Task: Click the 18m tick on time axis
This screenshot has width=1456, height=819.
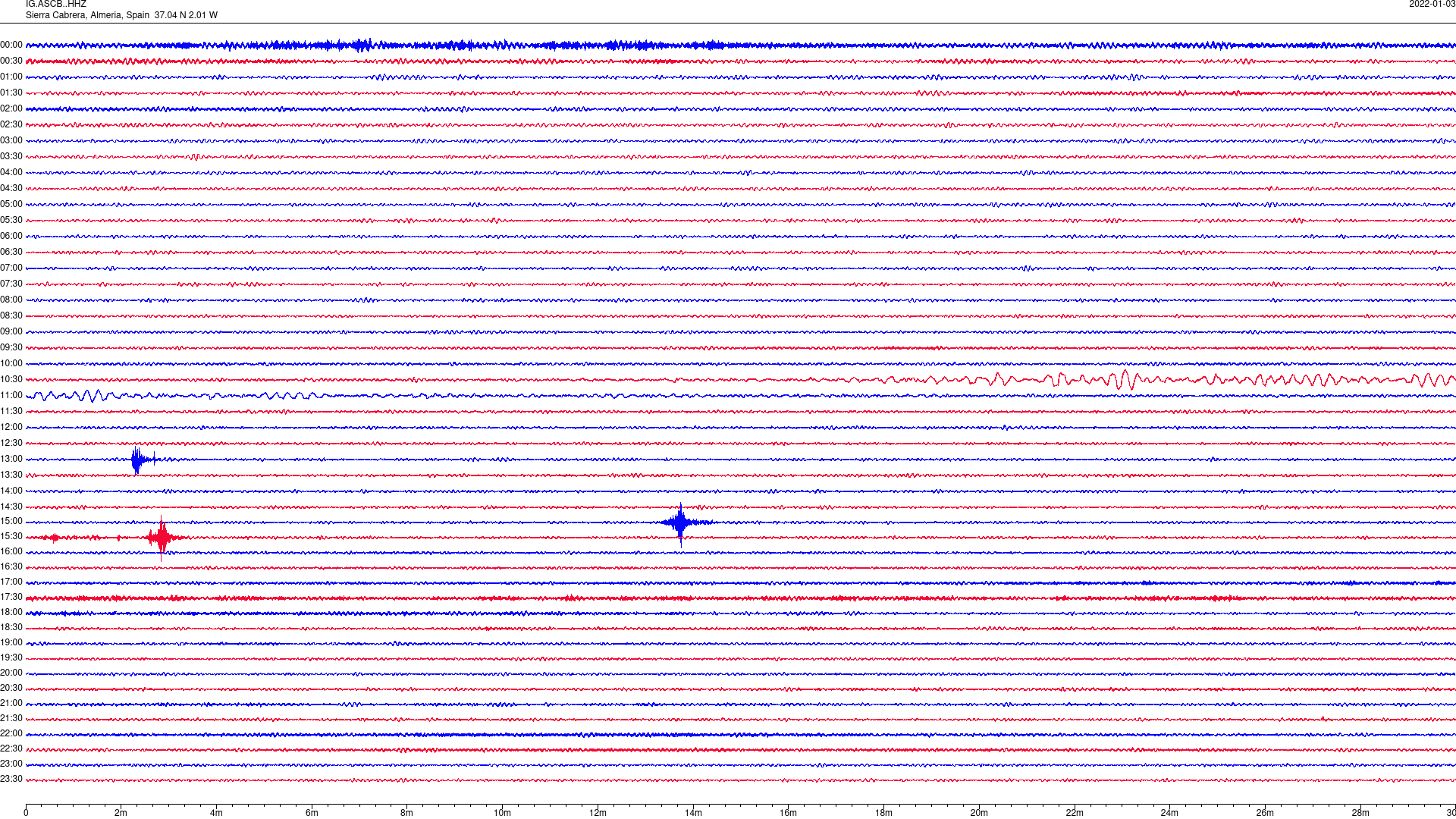Action: [x=883, y=813]
